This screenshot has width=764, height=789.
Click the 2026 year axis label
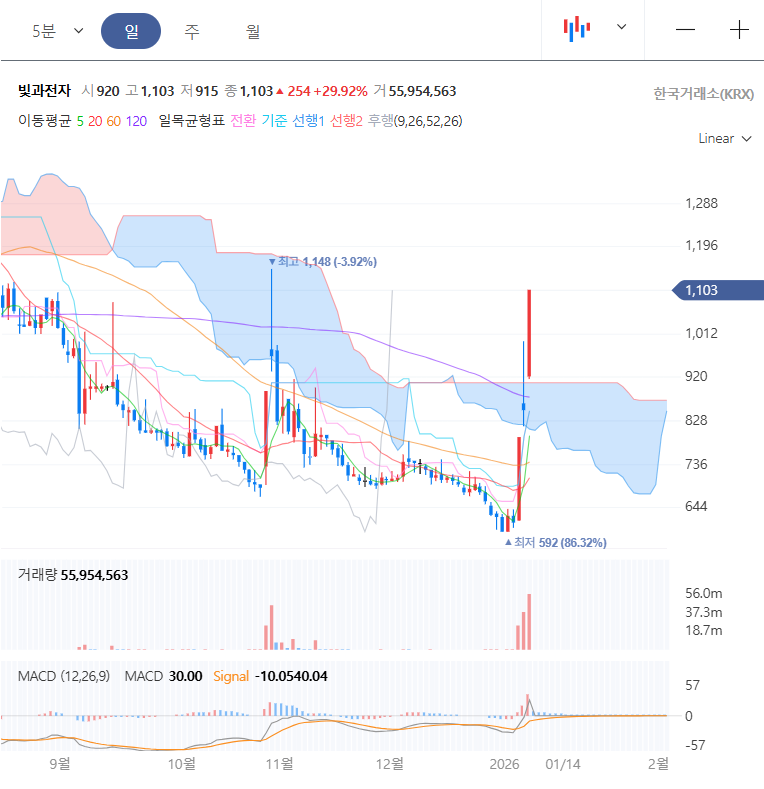point(504,764)
